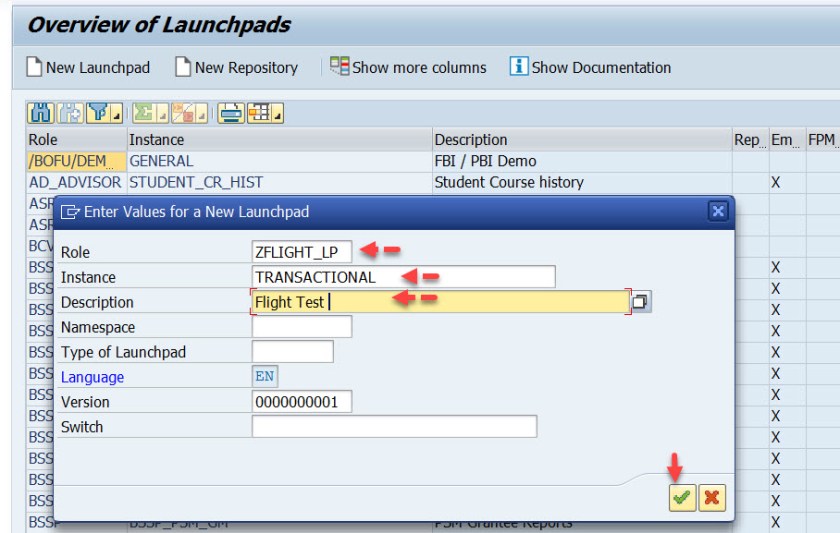Image resolution: width=840 pixels, height=533 pixels.
Task: Click the New Repository button
Action: (237, 67)
